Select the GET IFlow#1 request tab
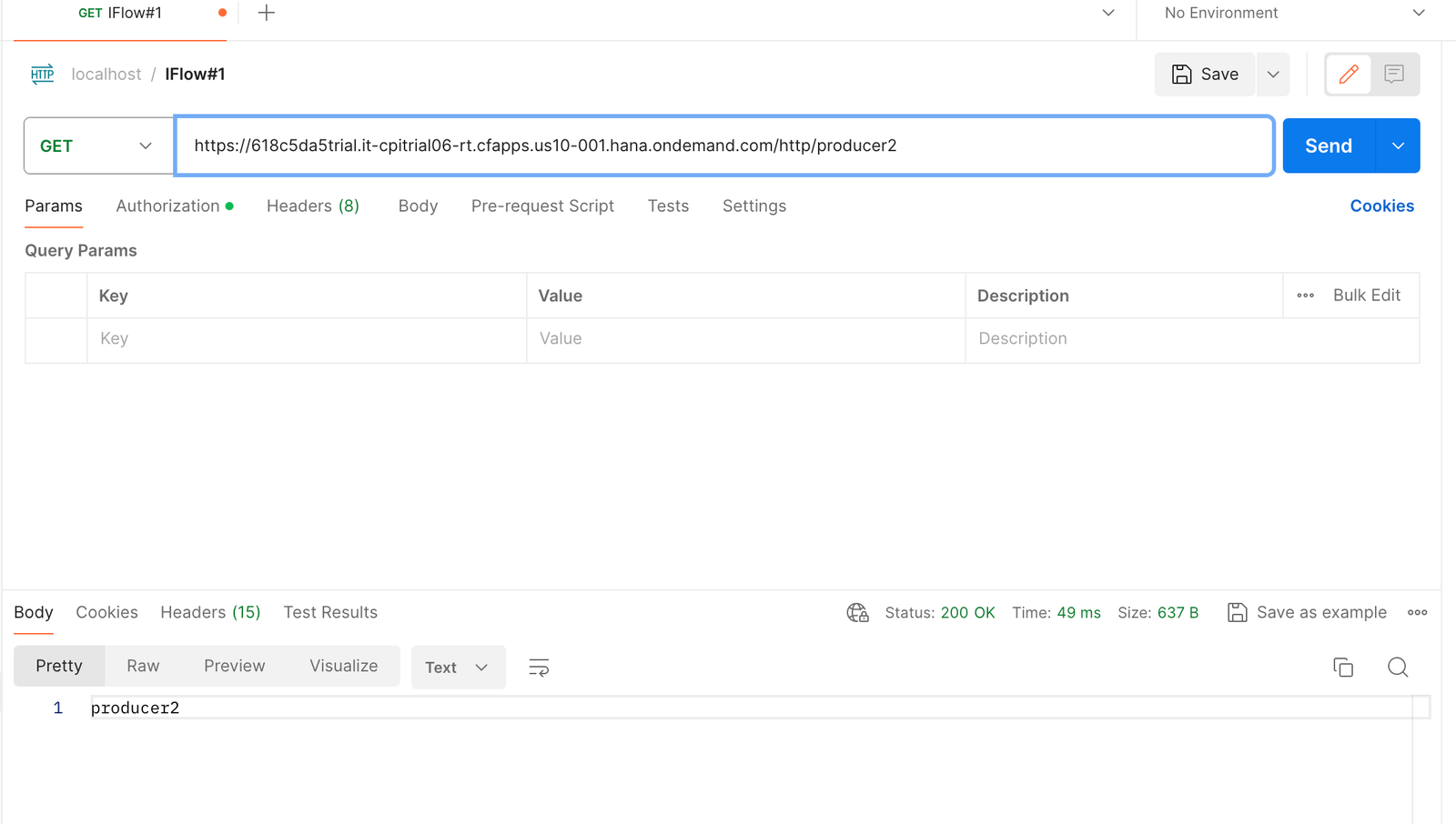This screenshot has width=1456, height=824. coord(119,13)
